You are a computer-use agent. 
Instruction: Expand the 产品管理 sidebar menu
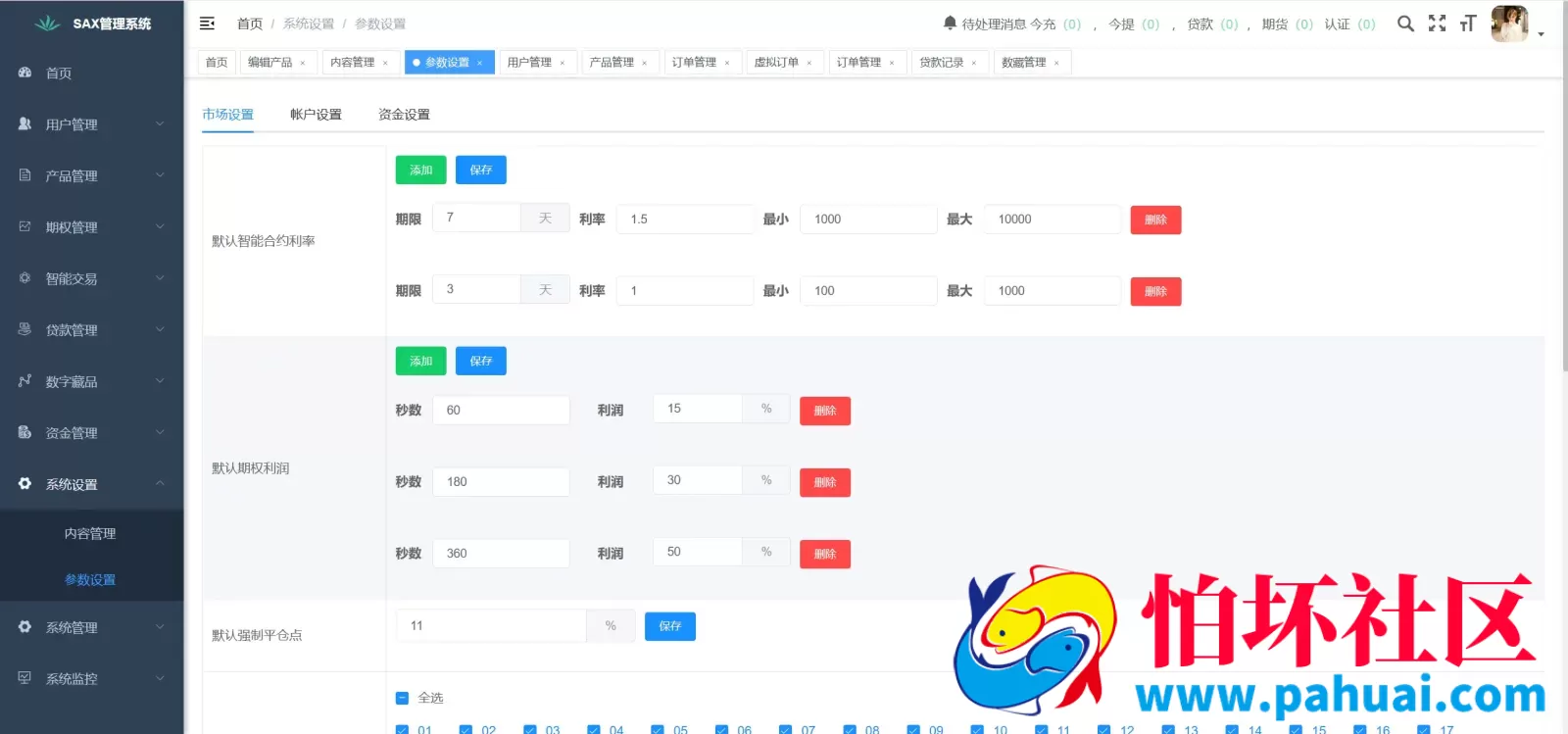pyautogui.click(x=92, y=175)
